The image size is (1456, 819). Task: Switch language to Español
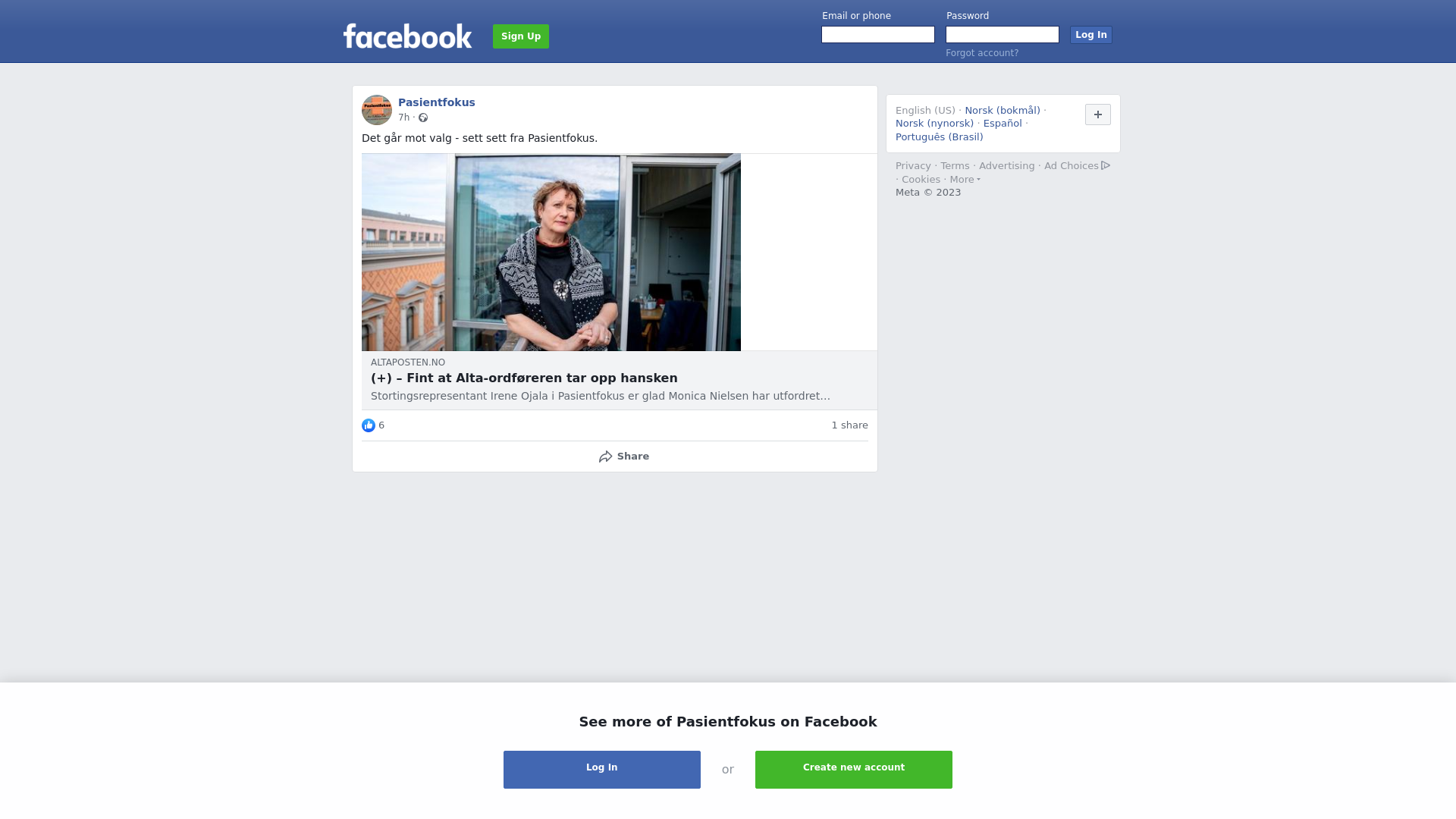click(1003, 124)
